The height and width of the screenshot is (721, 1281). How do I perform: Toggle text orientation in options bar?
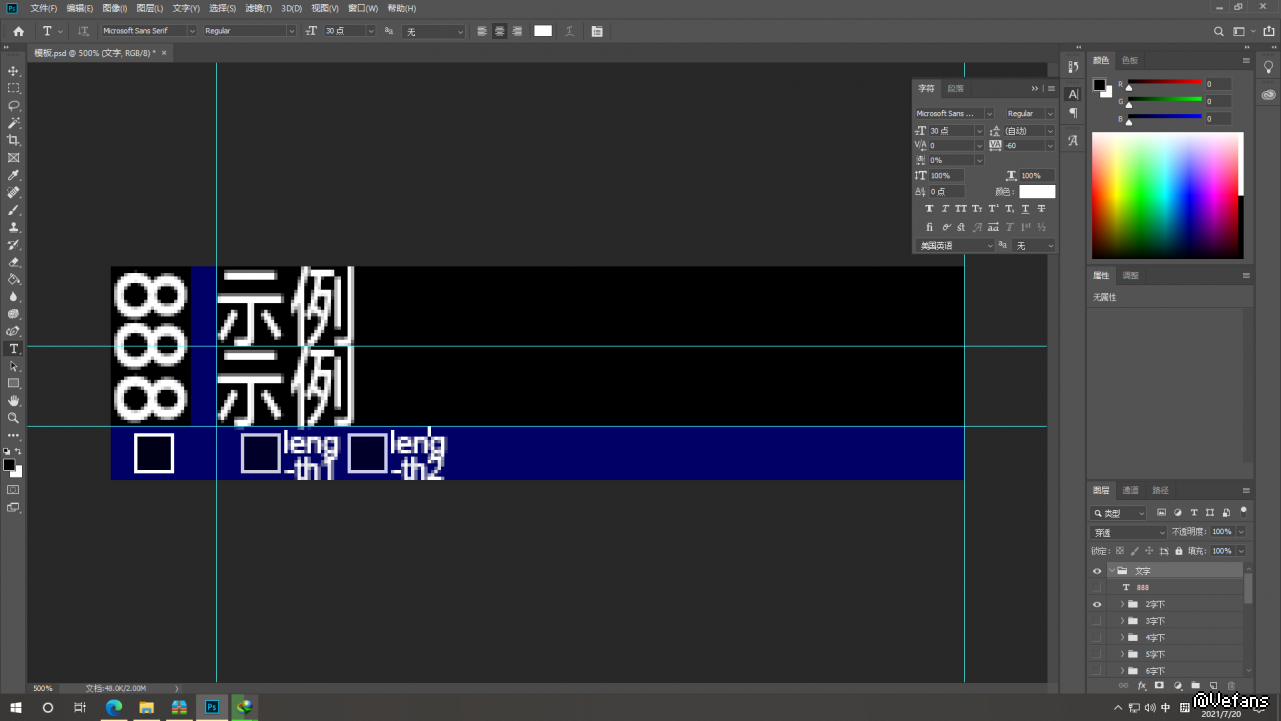83,31
